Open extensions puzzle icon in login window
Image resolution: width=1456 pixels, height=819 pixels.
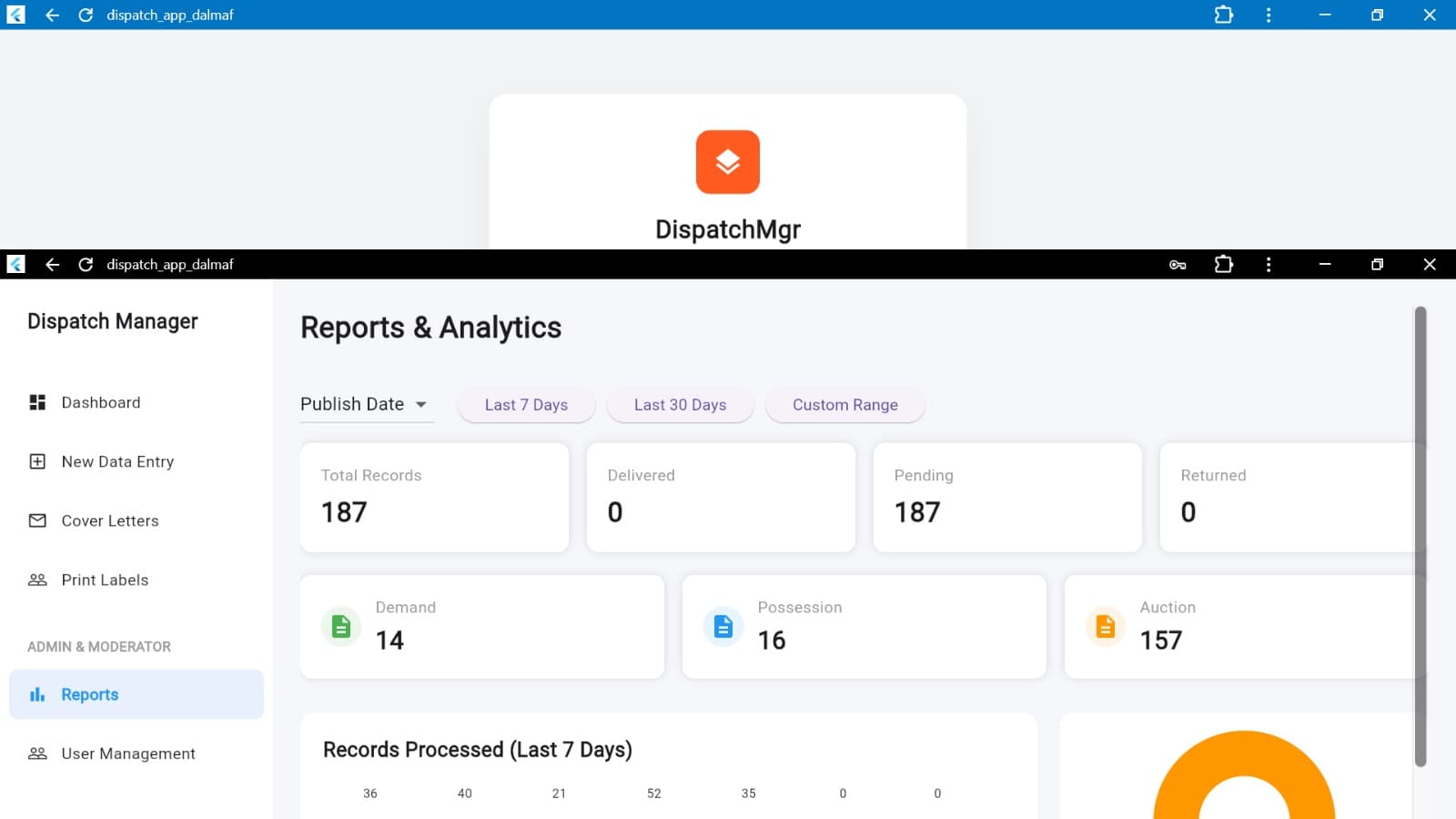click(1224, 15)
